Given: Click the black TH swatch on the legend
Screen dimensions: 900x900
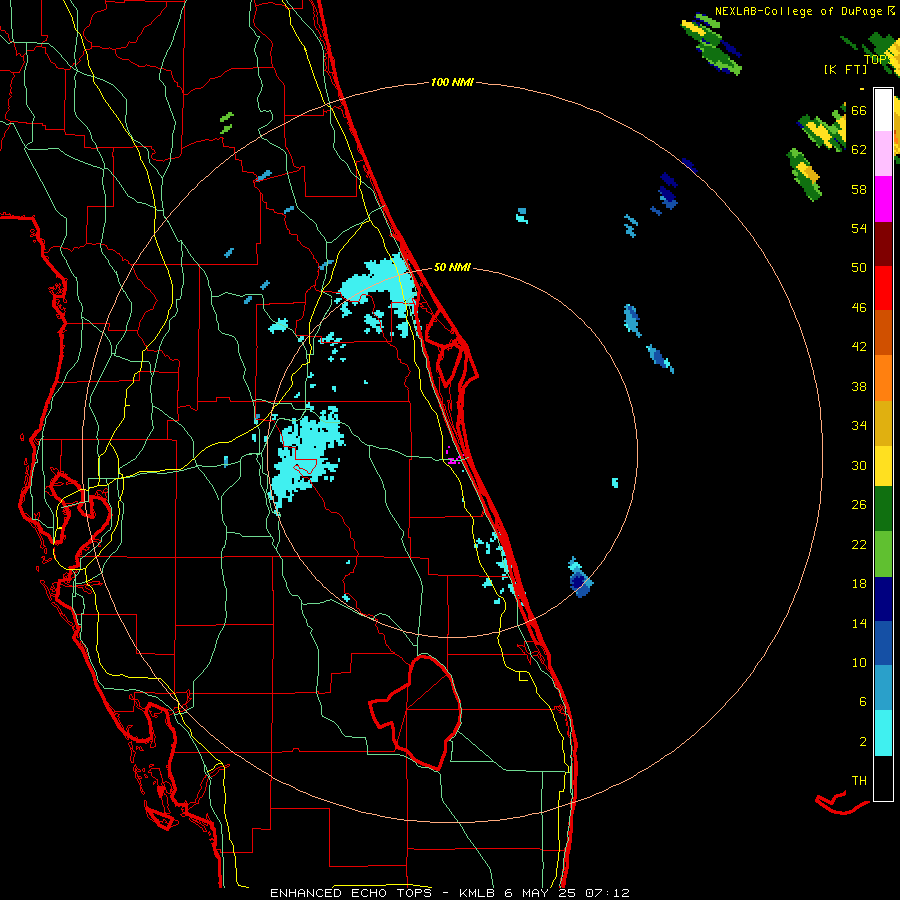Looking at the screenshot, I should tap(883, 778).
